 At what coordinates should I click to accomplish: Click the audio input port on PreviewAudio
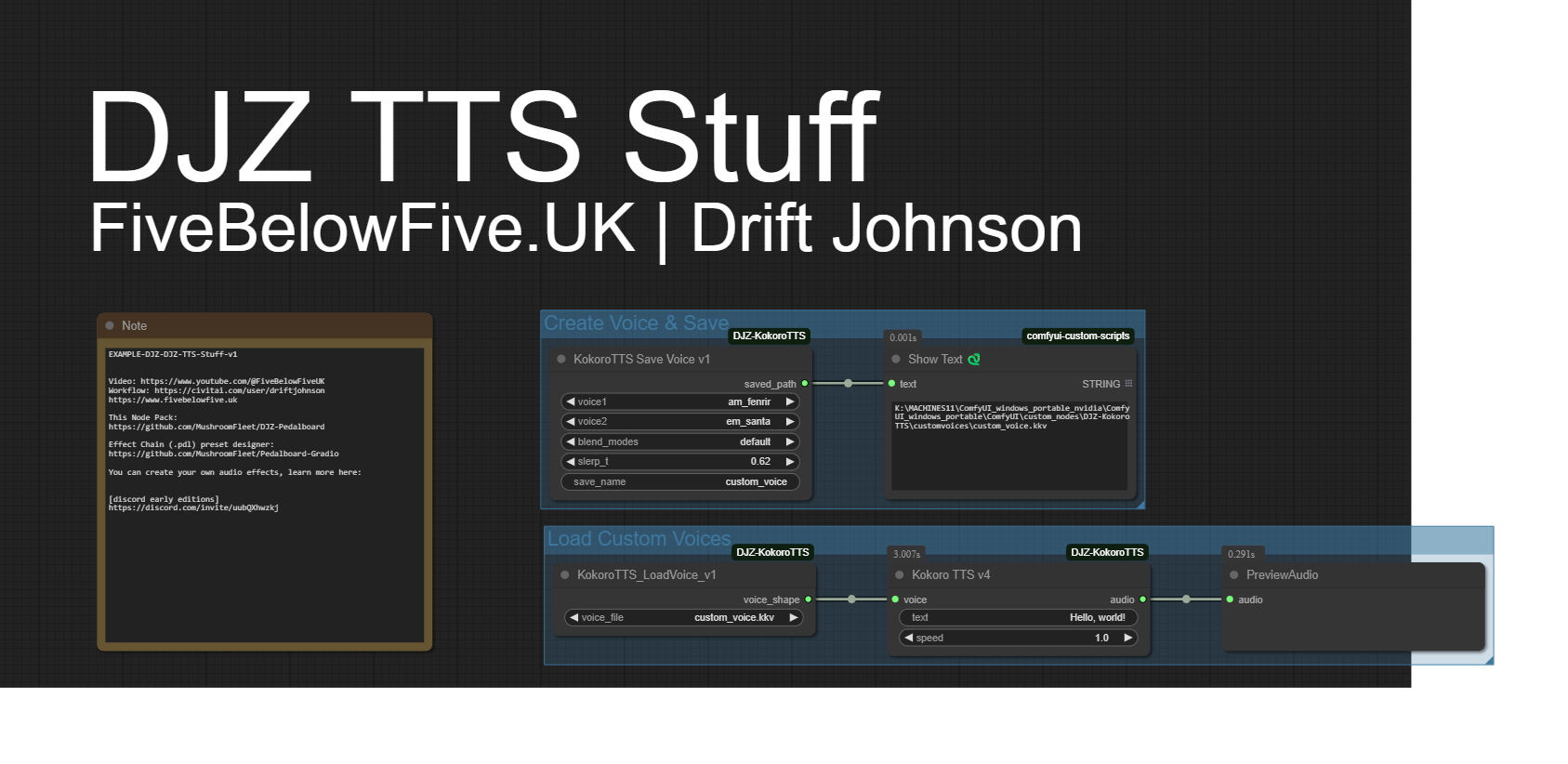click(x=1230, y=599)
